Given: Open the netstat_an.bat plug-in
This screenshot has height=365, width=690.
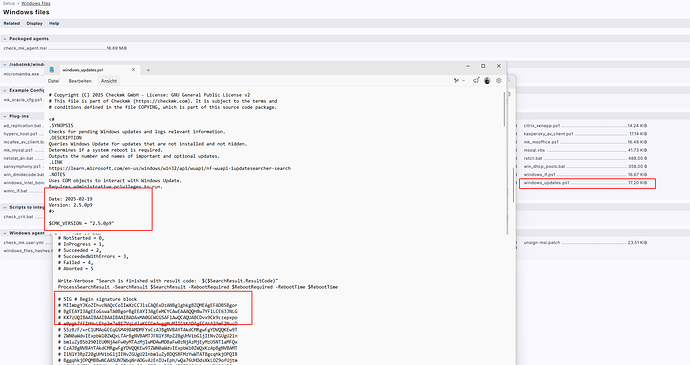Looking at the screenshot, I should 18,158.
